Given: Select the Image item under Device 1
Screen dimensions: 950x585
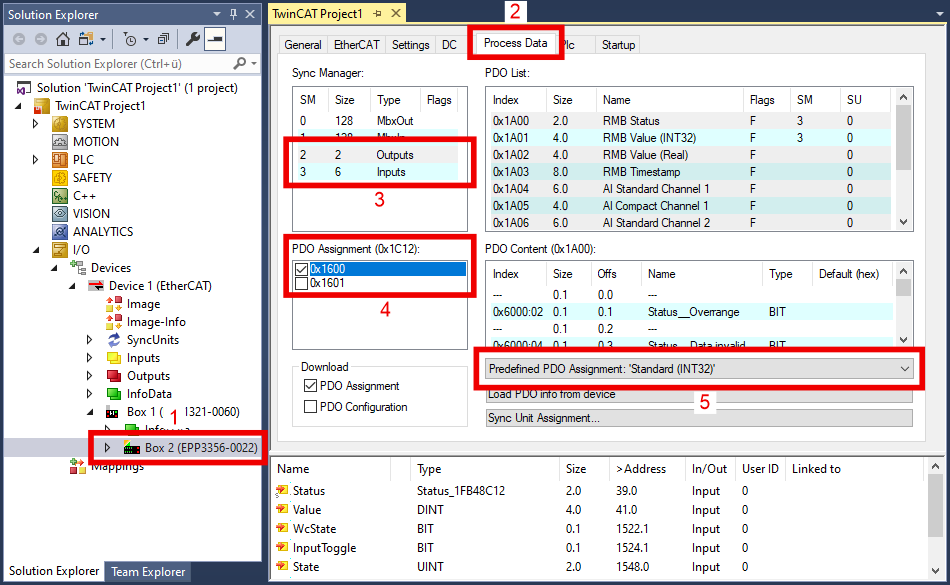Looking at the screenshot, I should click(143, 303).
